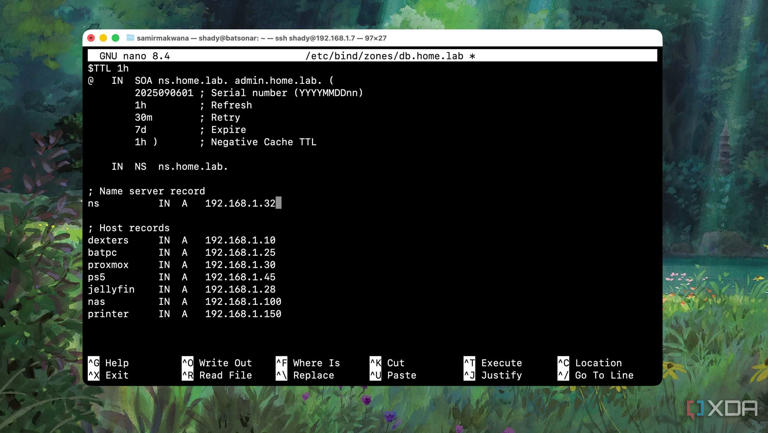Click the GNU nano 8.4 header text

134,56
